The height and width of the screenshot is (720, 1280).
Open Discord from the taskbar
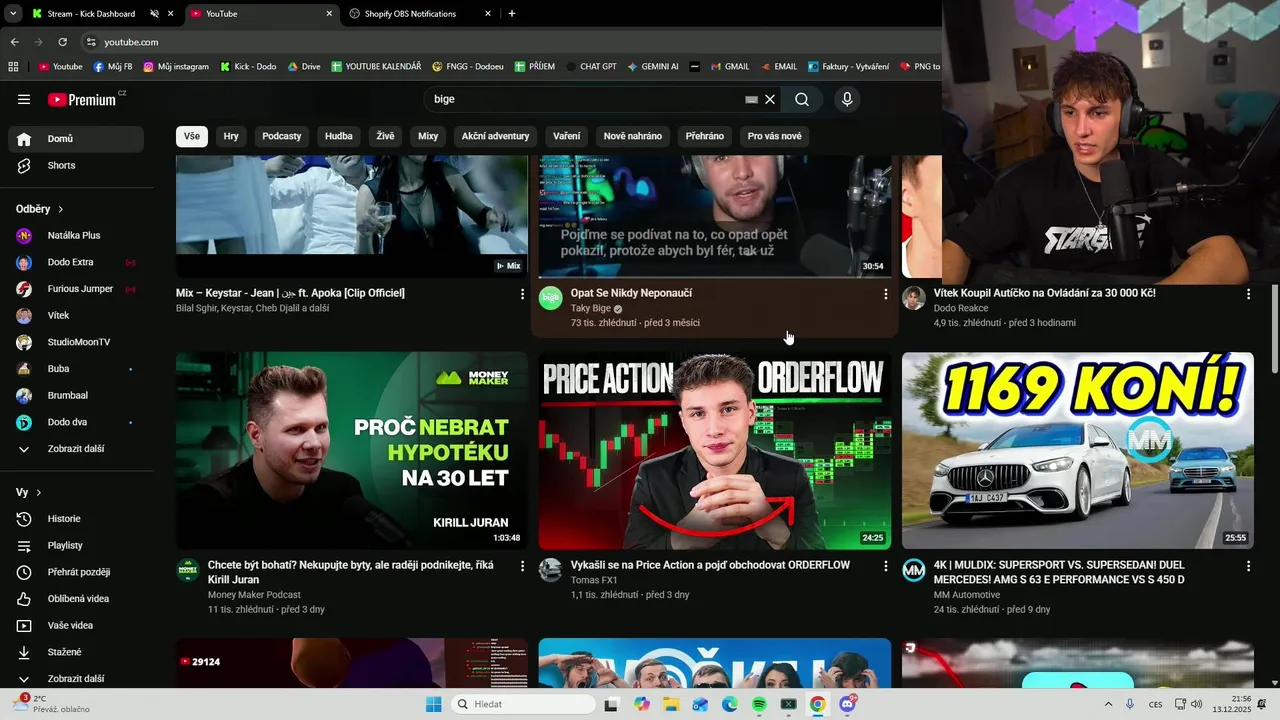coord(848,704)
